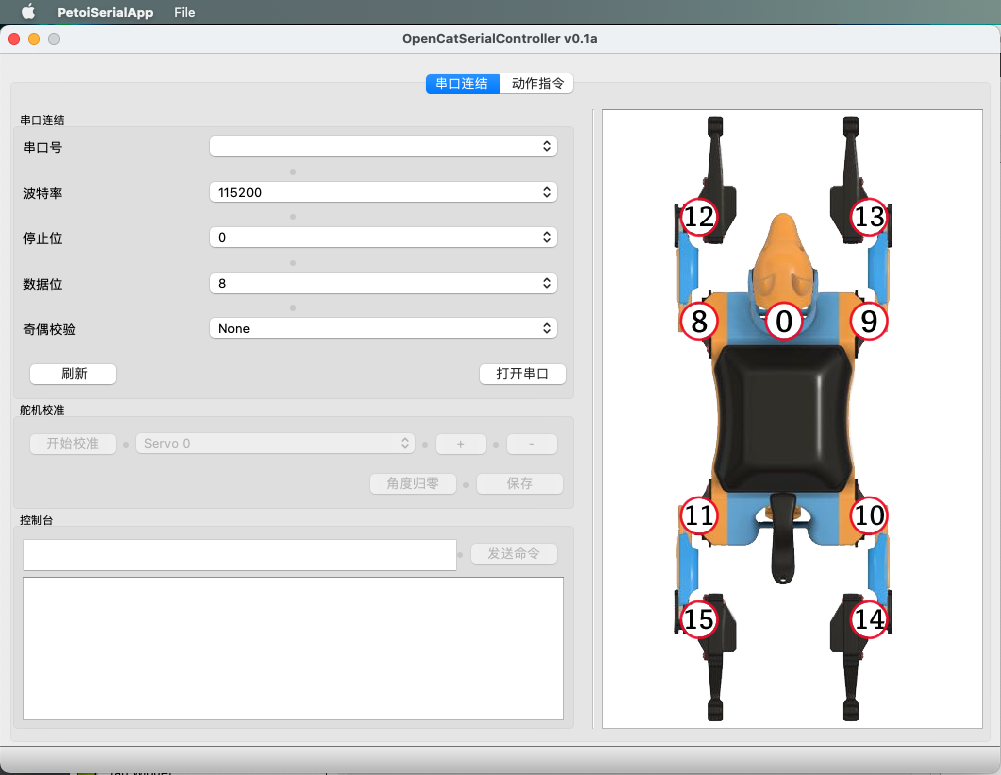
Task: Pick the servo 10 joint marker
Action: (x=869, y=515)
